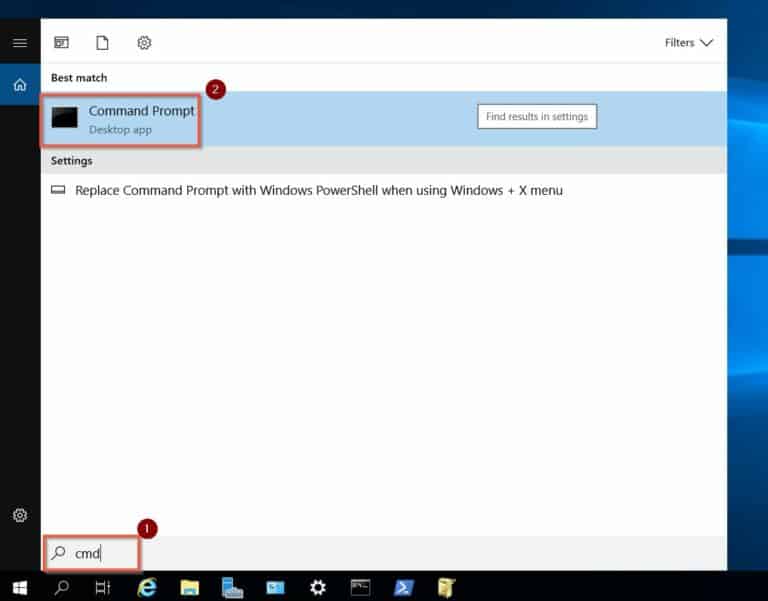Click the Best match heading
Image resolution: width=768 pixels, height=601 pixels.
click(79, 78)
